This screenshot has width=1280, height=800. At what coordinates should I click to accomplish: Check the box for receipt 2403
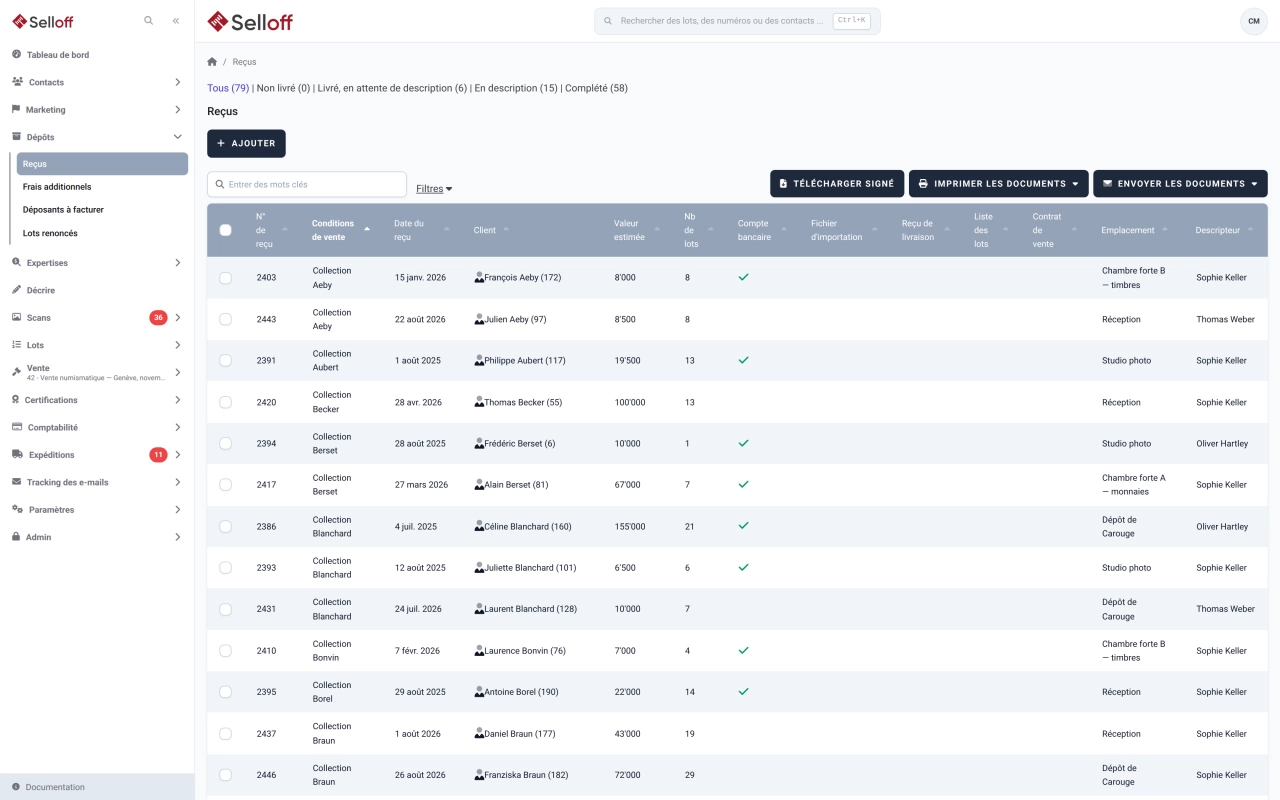point(225,278)
